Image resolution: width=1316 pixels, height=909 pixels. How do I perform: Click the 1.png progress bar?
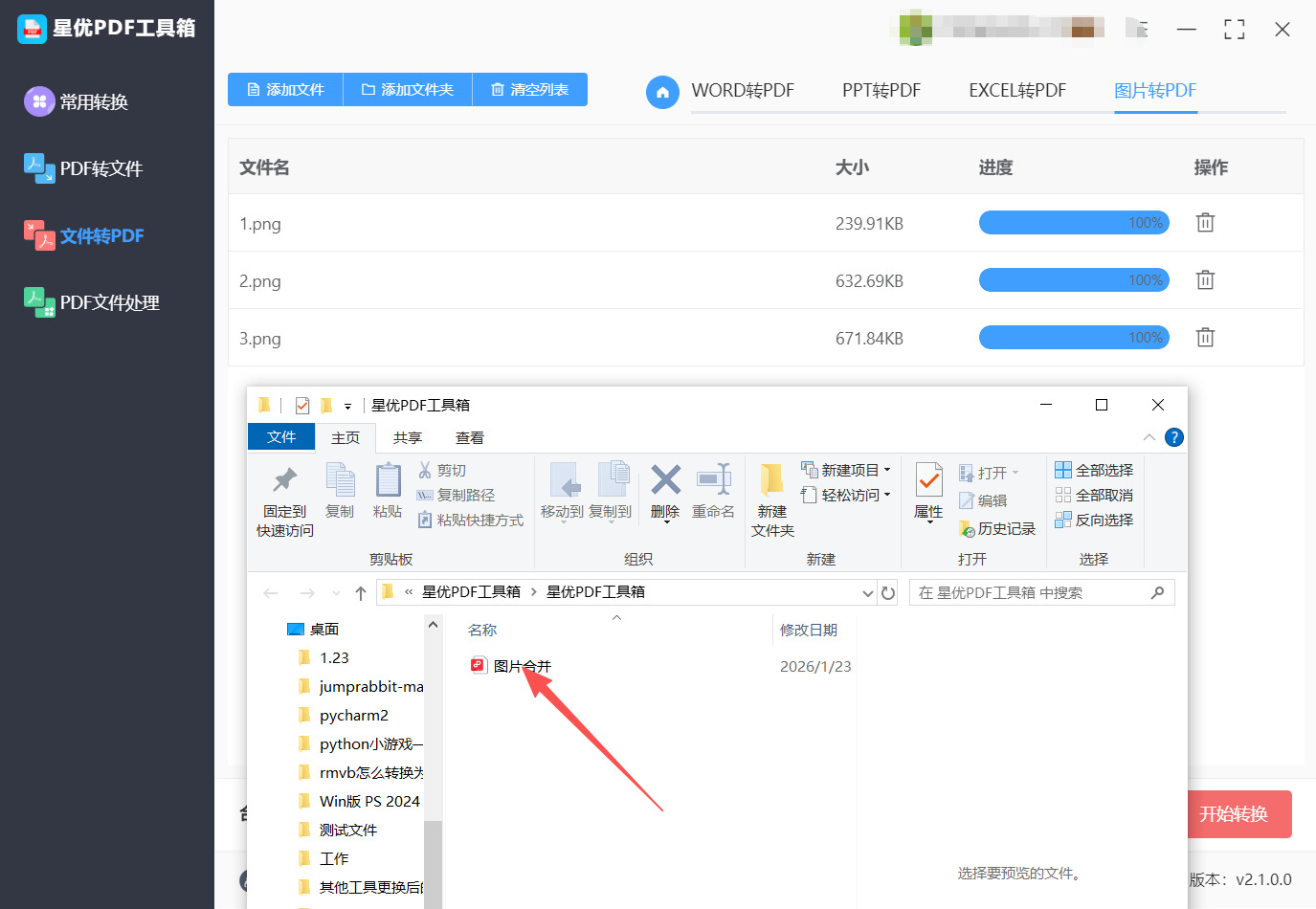[1074, 223]
